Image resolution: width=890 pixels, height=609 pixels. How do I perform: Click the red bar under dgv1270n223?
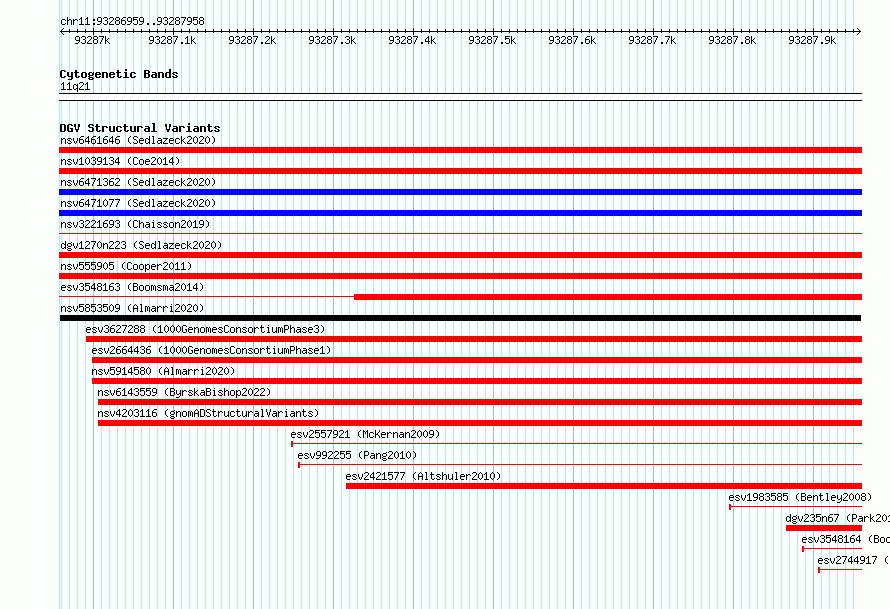point(460,255)
